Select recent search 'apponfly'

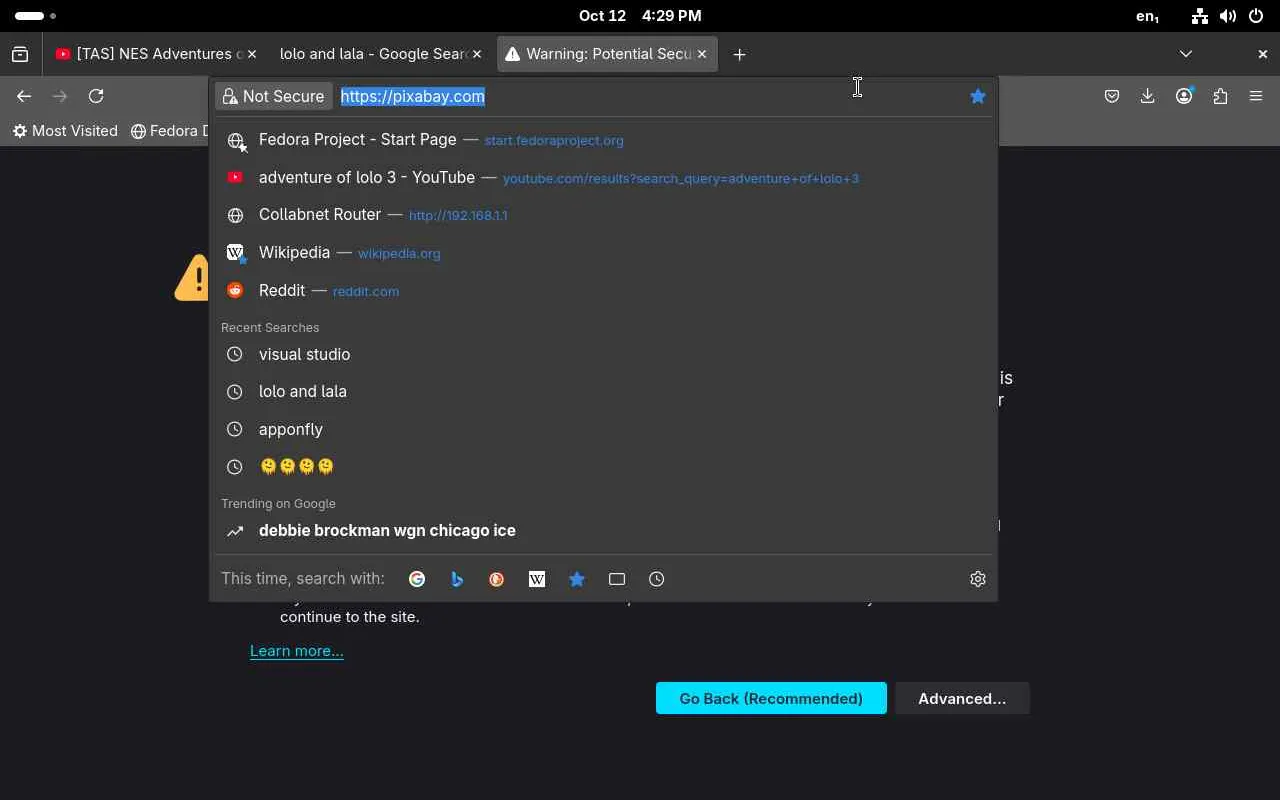pyautogui.click(x=603, y=429)
